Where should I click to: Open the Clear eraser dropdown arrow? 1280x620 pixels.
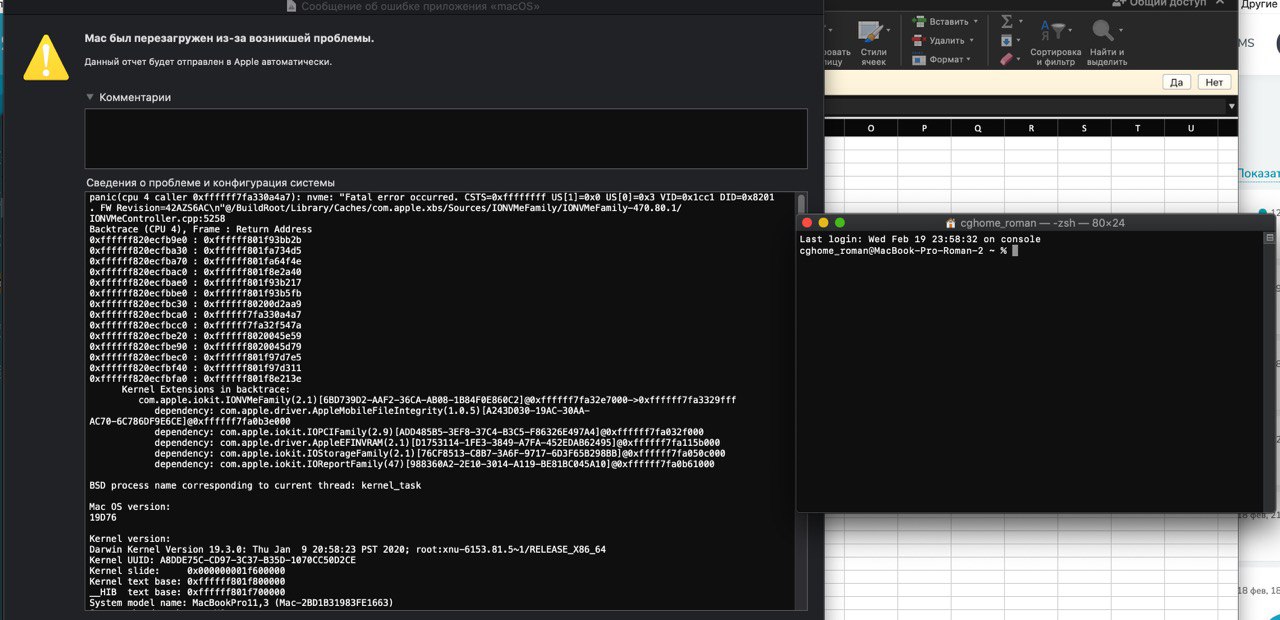tap(1020, 59)
